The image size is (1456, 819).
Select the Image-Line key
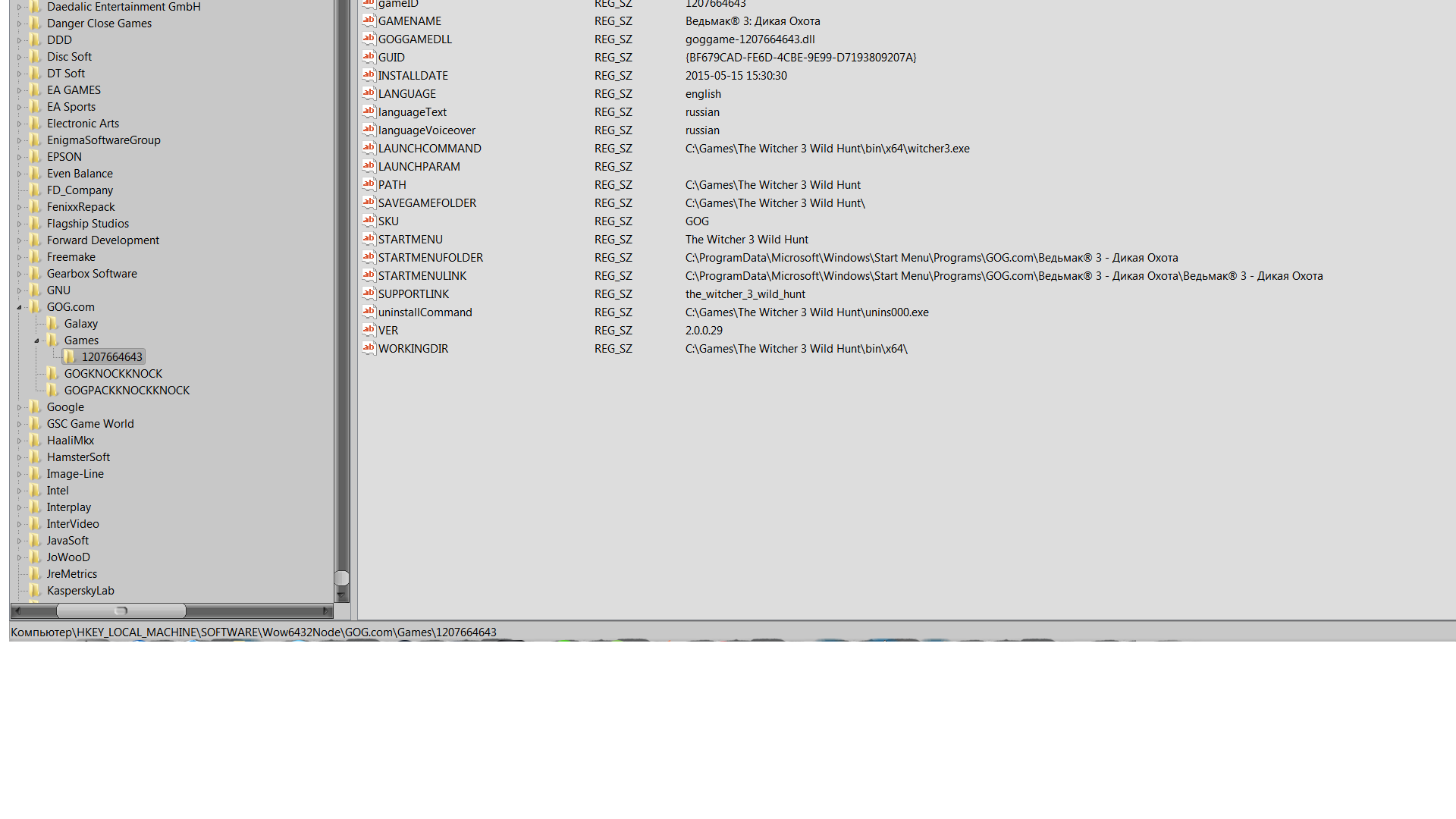pos(75,473)
